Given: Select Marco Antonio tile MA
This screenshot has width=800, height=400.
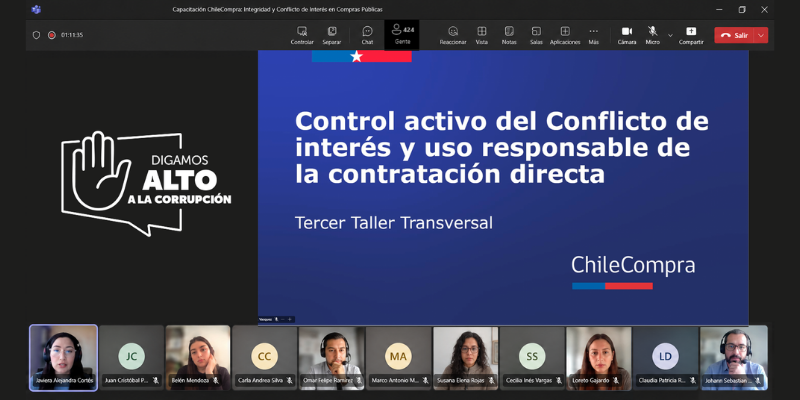Looking at the screenshot, I should pos(398,358).
